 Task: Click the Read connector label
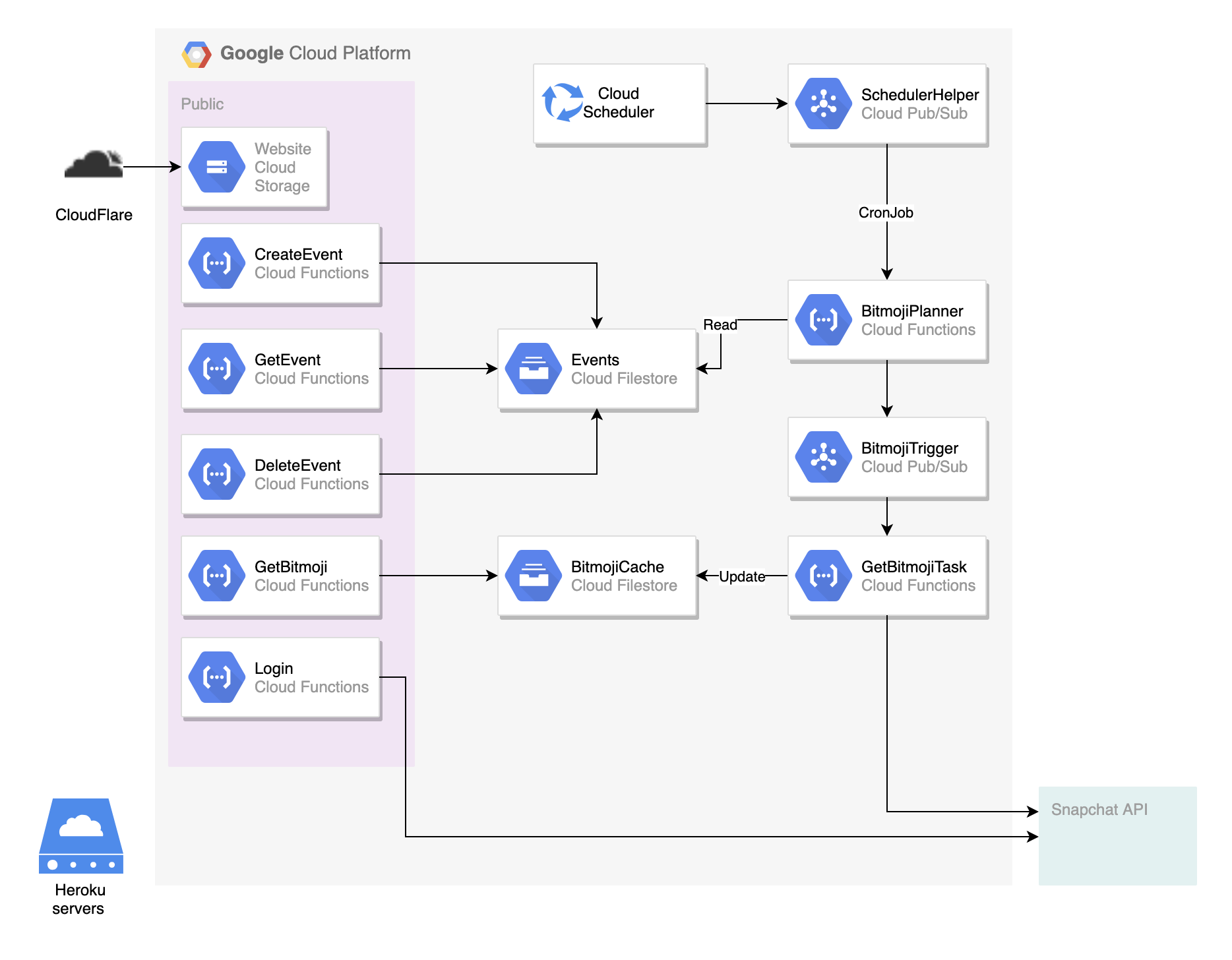point(720,325)
